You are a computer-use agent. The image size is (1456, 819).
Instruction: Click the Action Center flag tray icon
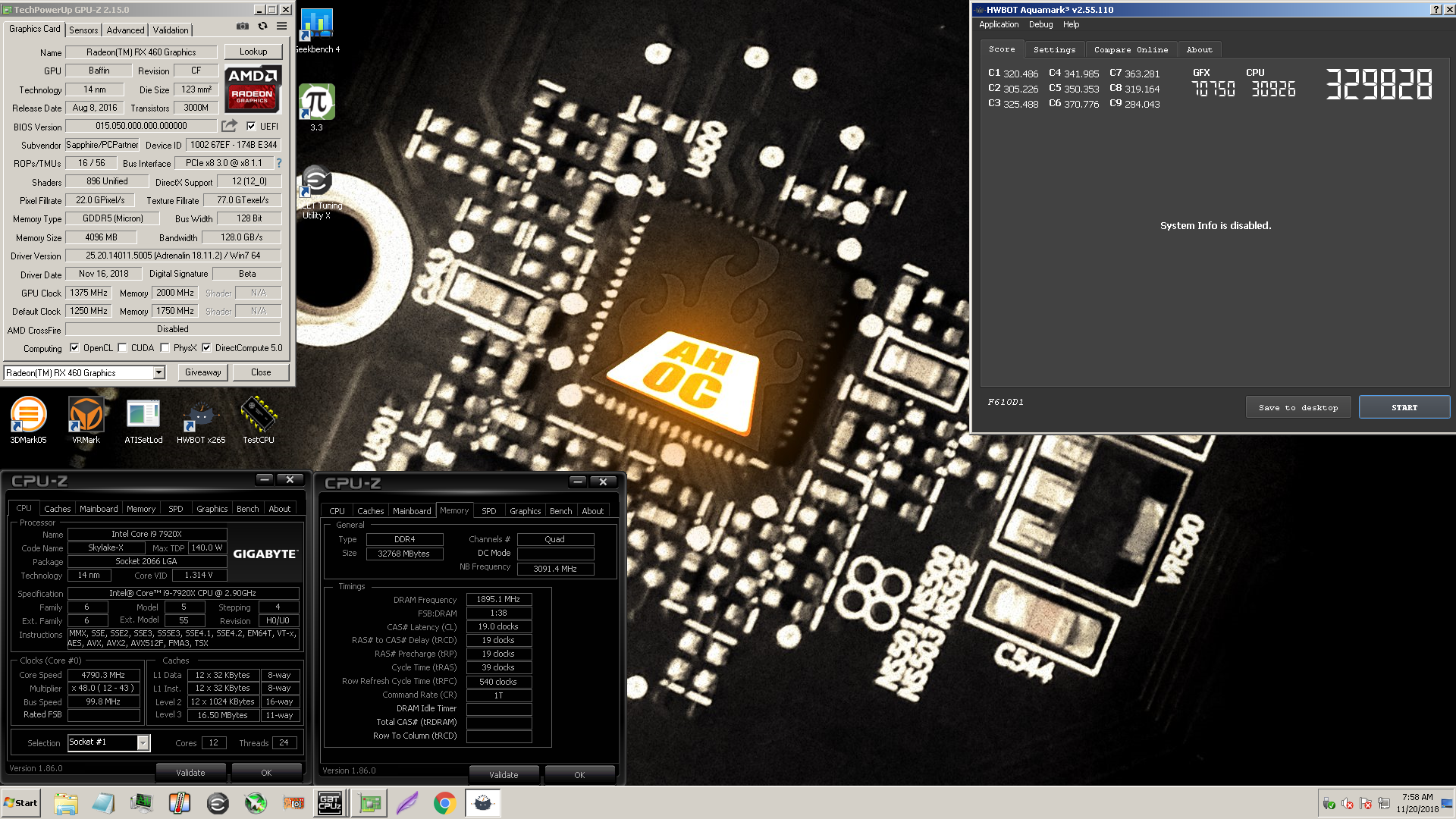tap(1366, 803)
